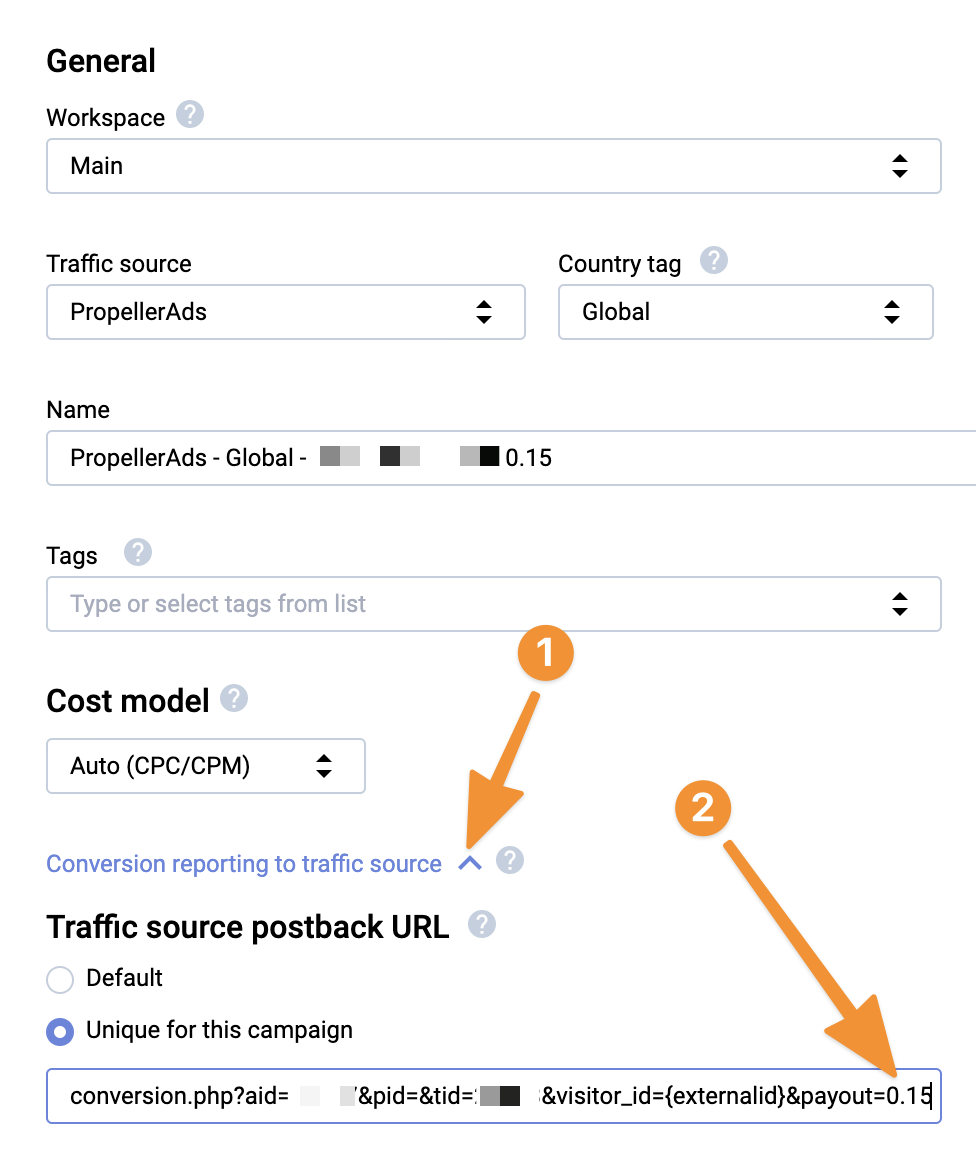Collapse section using the blue chevron arrow
Image resolution: width=976 pixels, height=1166 pixels.
pos(470,863)
